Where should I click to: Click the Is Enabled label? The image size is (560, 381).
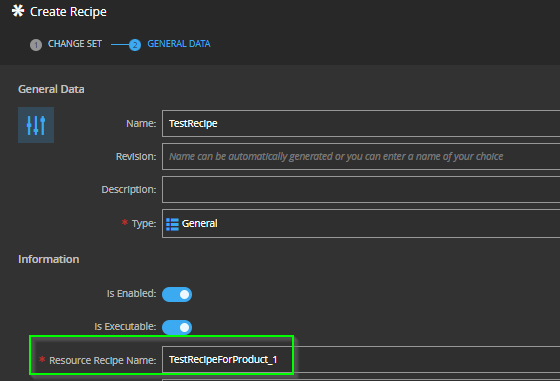pyautogui.click(x=131, y=294)
